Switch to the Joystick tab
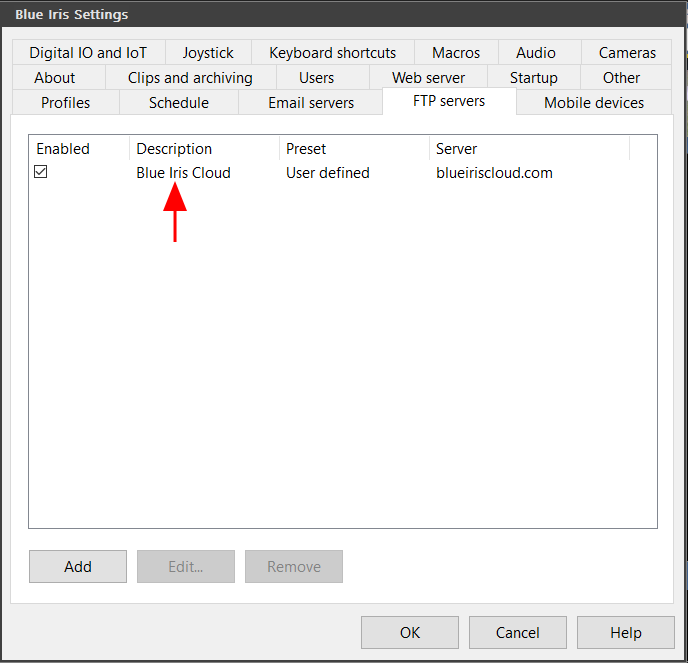688x663 pixels. 208,52
